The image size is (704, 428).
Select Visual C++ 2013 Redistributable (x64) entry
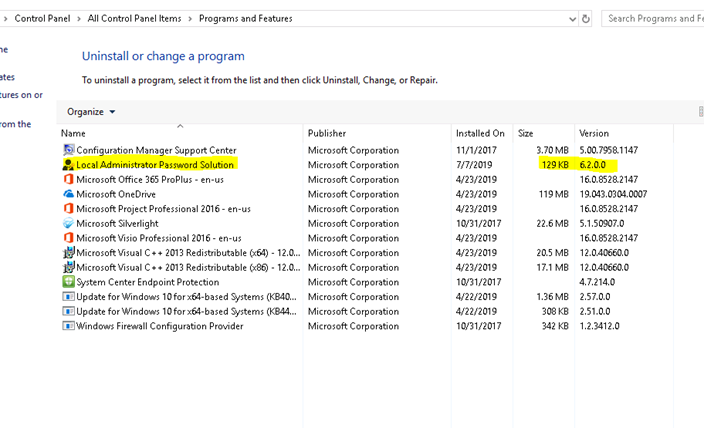[188, 253]
